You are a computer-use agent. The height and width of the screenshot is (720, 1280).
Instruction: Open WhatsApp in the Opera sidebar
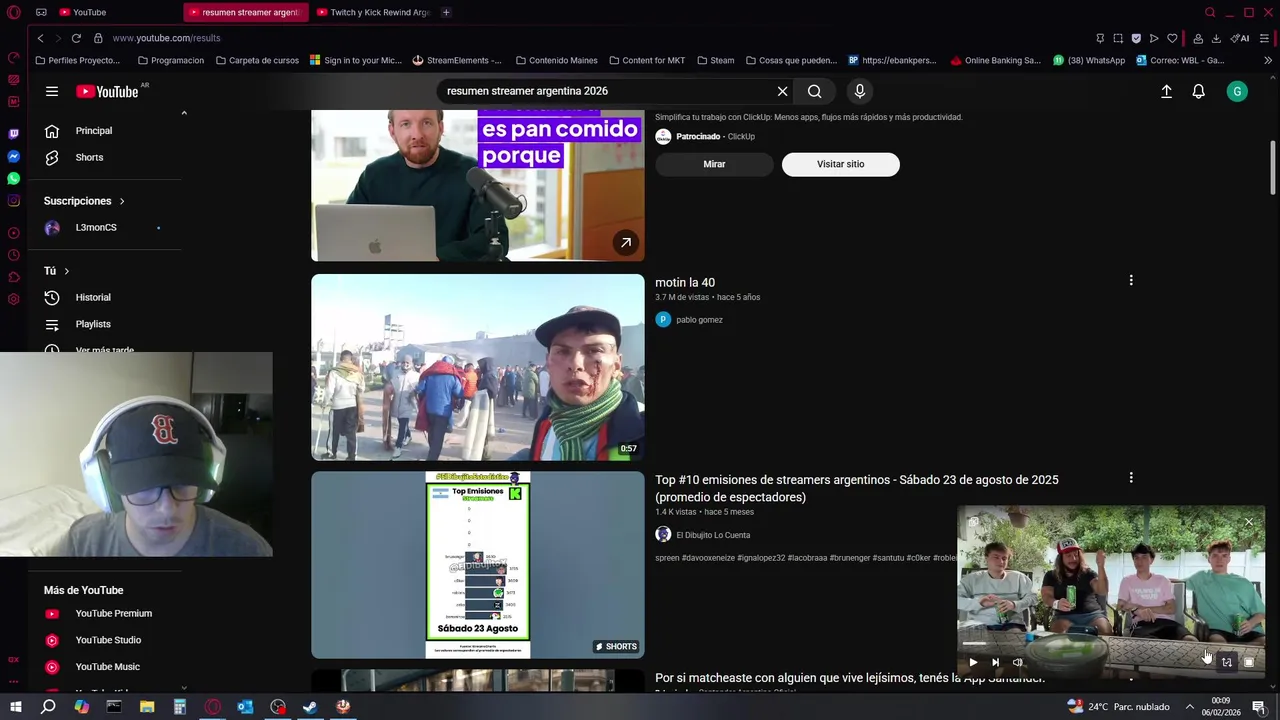(x=13, y=178)
